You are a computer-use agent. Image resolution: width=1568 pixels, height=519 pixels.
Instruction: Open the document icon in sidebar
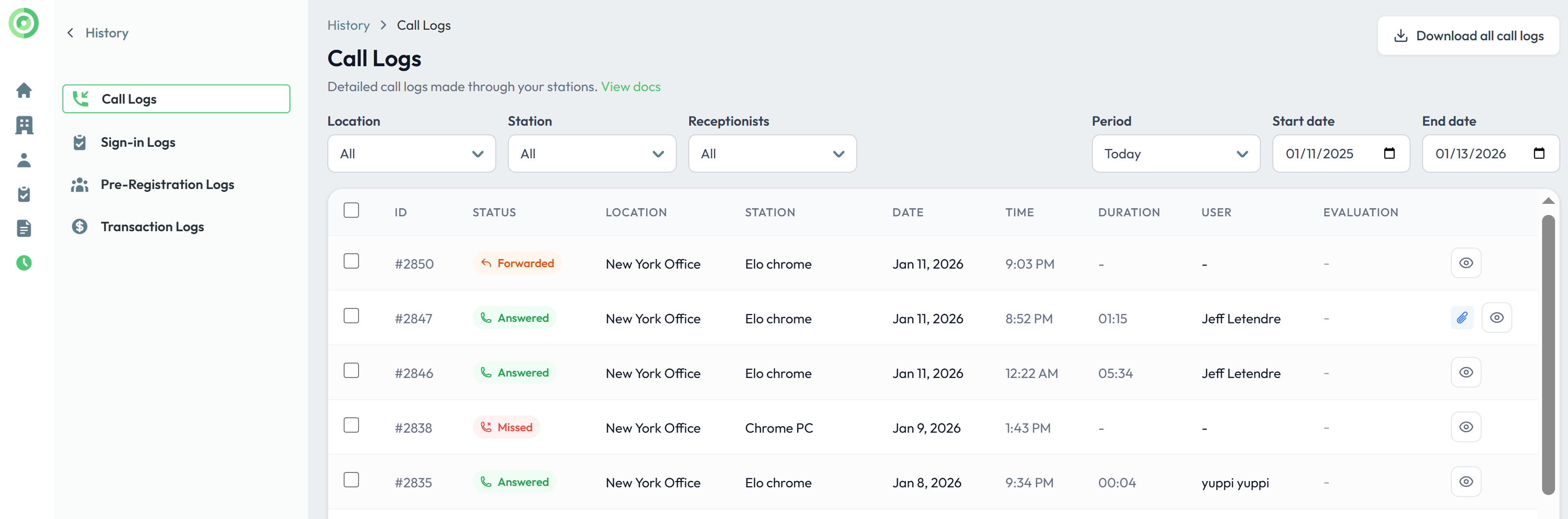click(24, 229)
